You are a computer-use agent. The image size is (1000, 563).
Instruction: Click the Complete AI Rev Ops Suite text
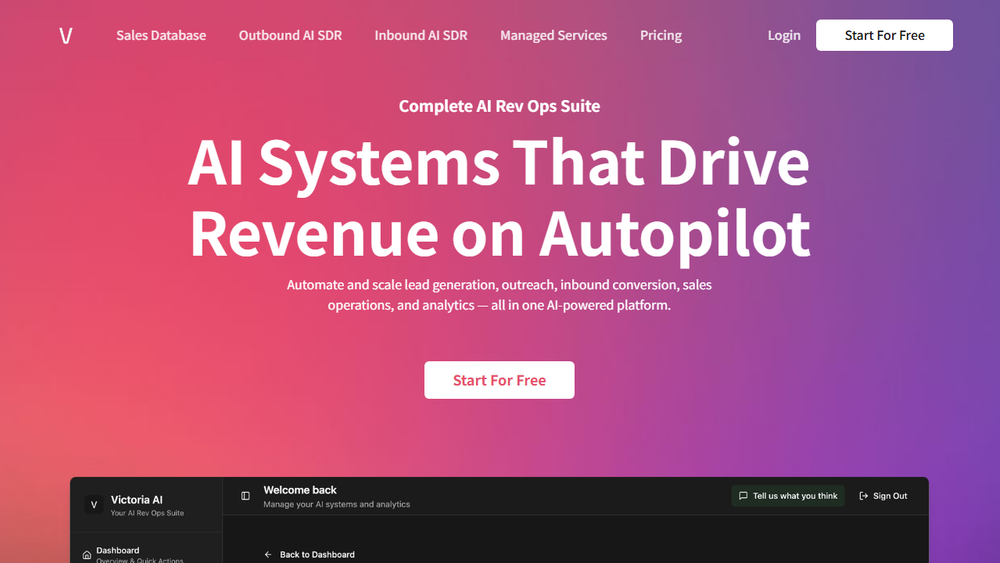click(x=499, y=106)
